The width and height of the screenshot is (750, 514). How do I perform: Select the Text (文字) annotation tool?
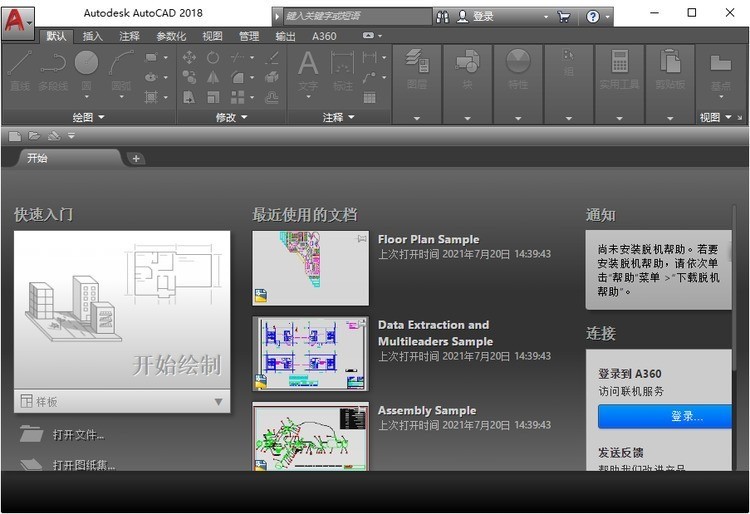[308, 71]
